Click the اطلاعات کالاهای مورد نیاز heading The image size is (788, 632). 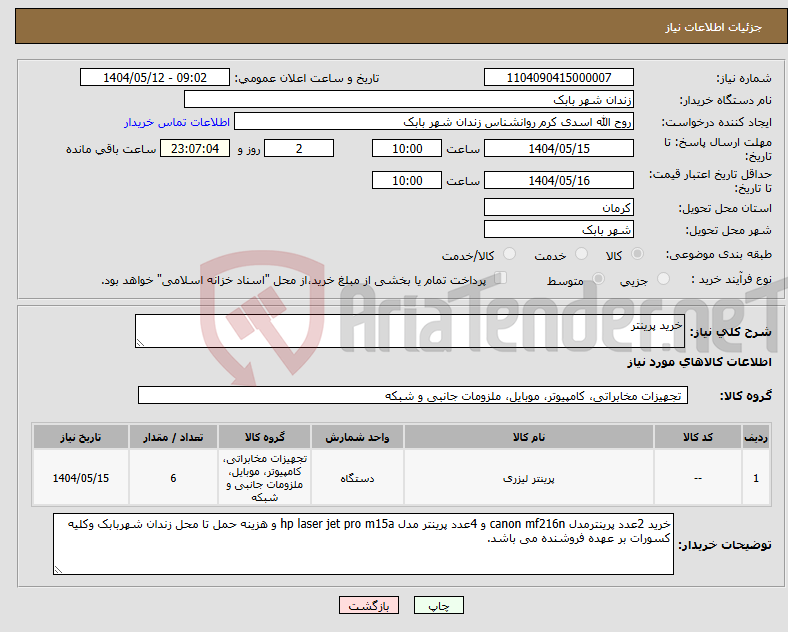pyautogui.click(x=699, y=362)
